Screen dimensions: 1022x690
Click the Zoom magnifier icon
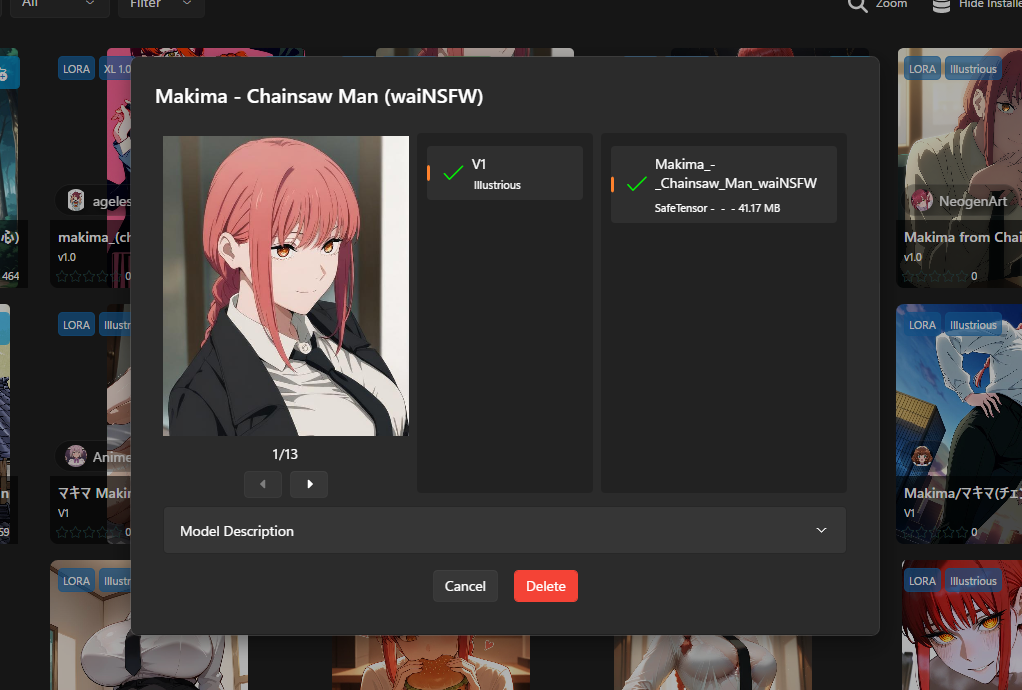coord(857,5)
